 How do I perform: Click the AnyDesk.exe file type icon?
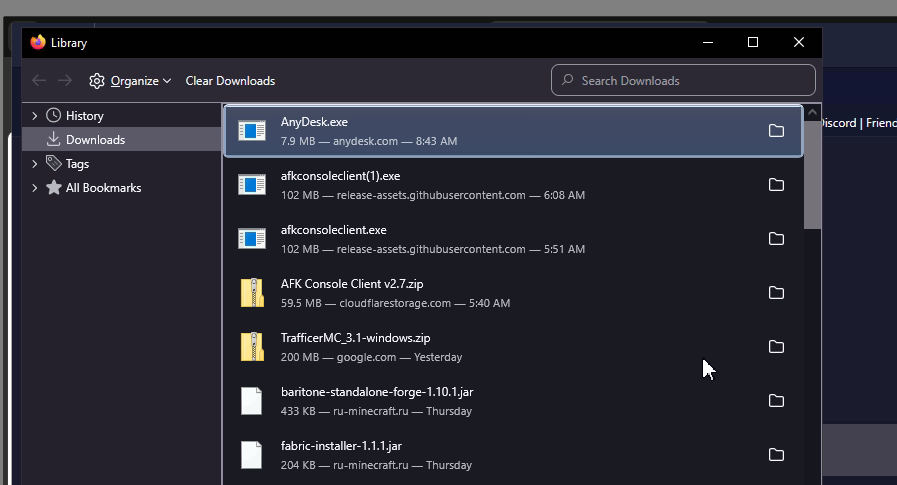[x=252, y=131]
